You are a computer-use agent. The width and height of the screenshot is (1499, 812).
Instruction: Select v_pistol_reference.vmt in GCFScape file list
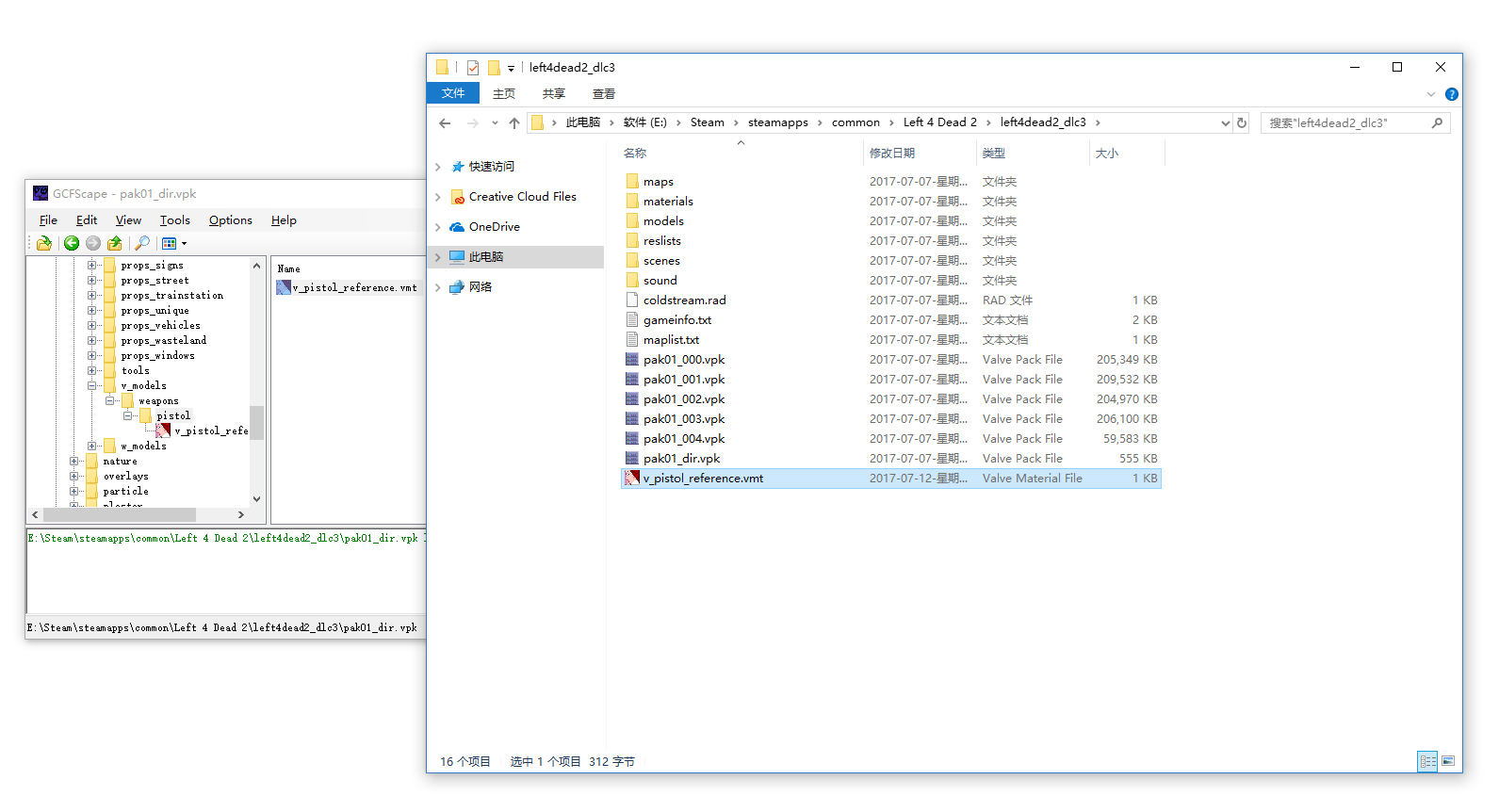(x=347, y=288)
